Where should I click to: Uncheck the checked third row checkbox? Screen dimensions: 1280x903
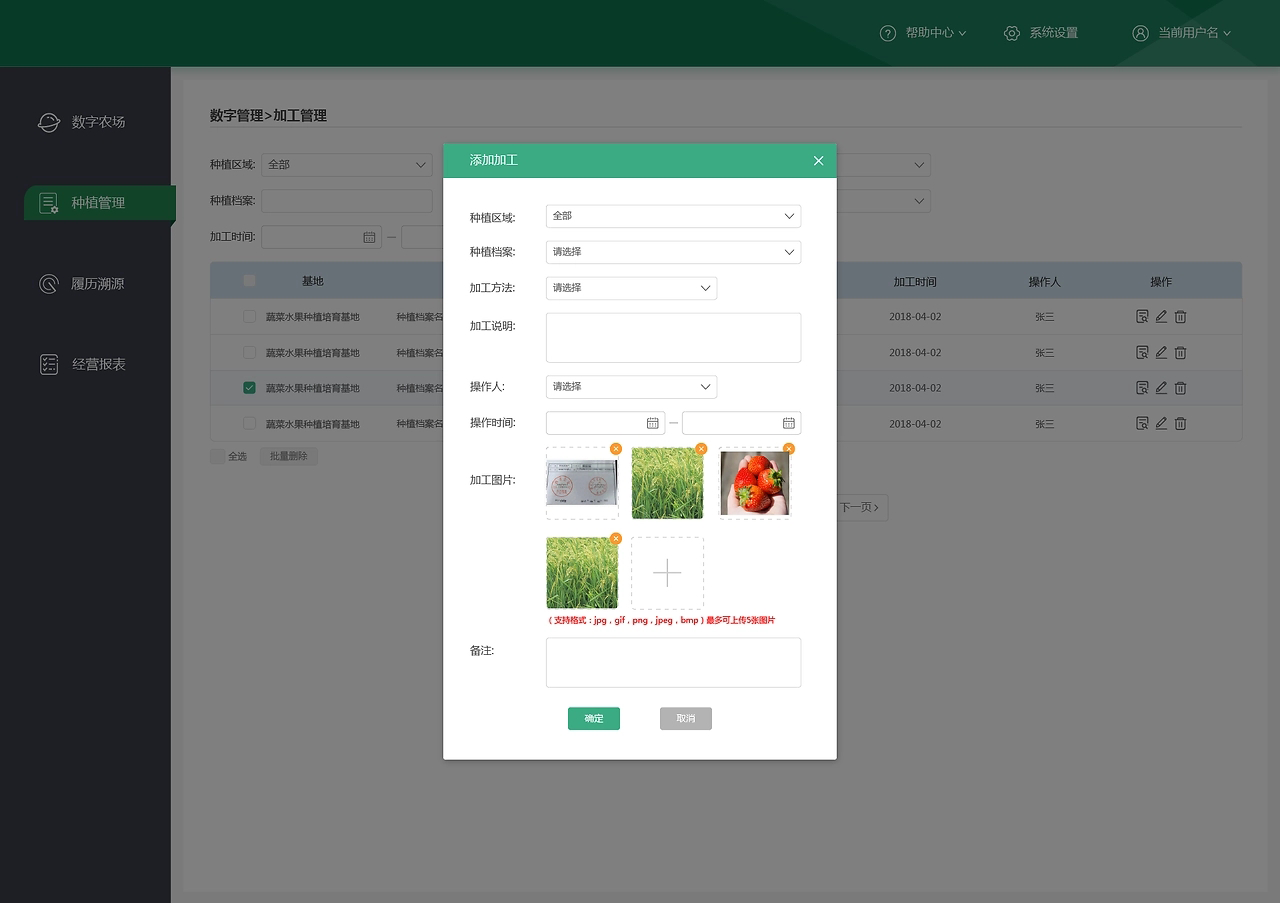pyautogui.click(x=250, y=388)
